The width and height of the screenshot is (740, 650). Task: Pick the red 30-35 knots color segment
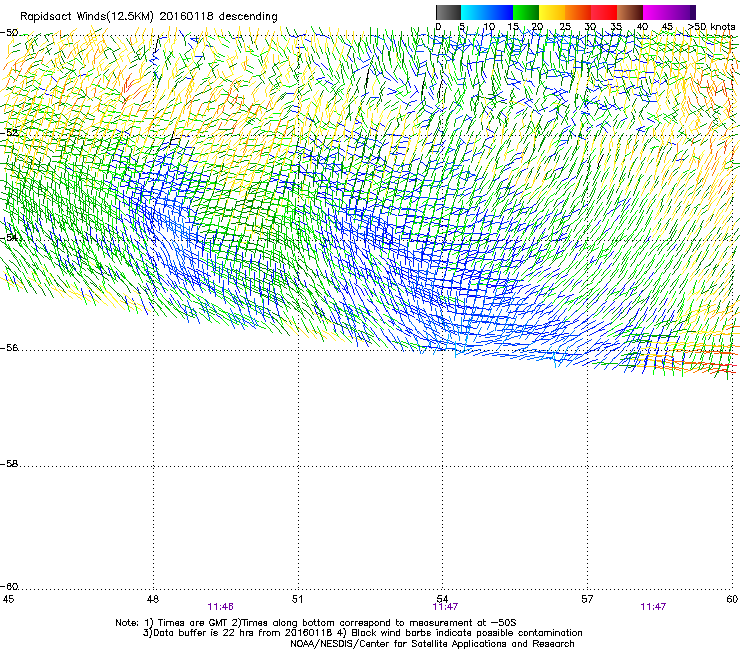[x=604, y=12]
